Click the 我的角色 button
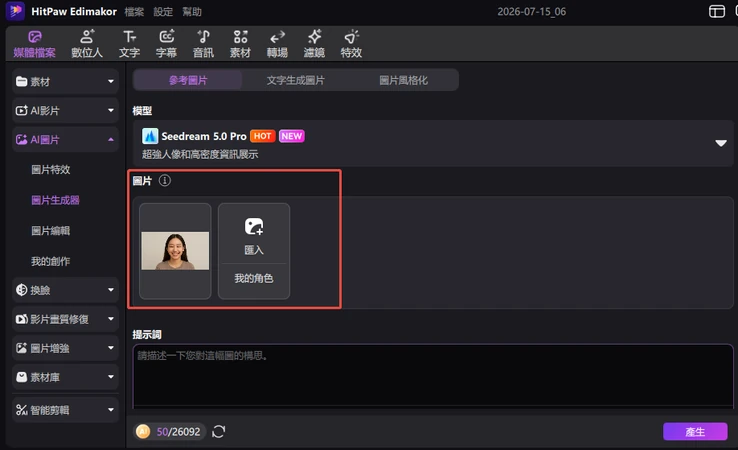This screenshot has height=450, width=738. (x=254, y=278)
